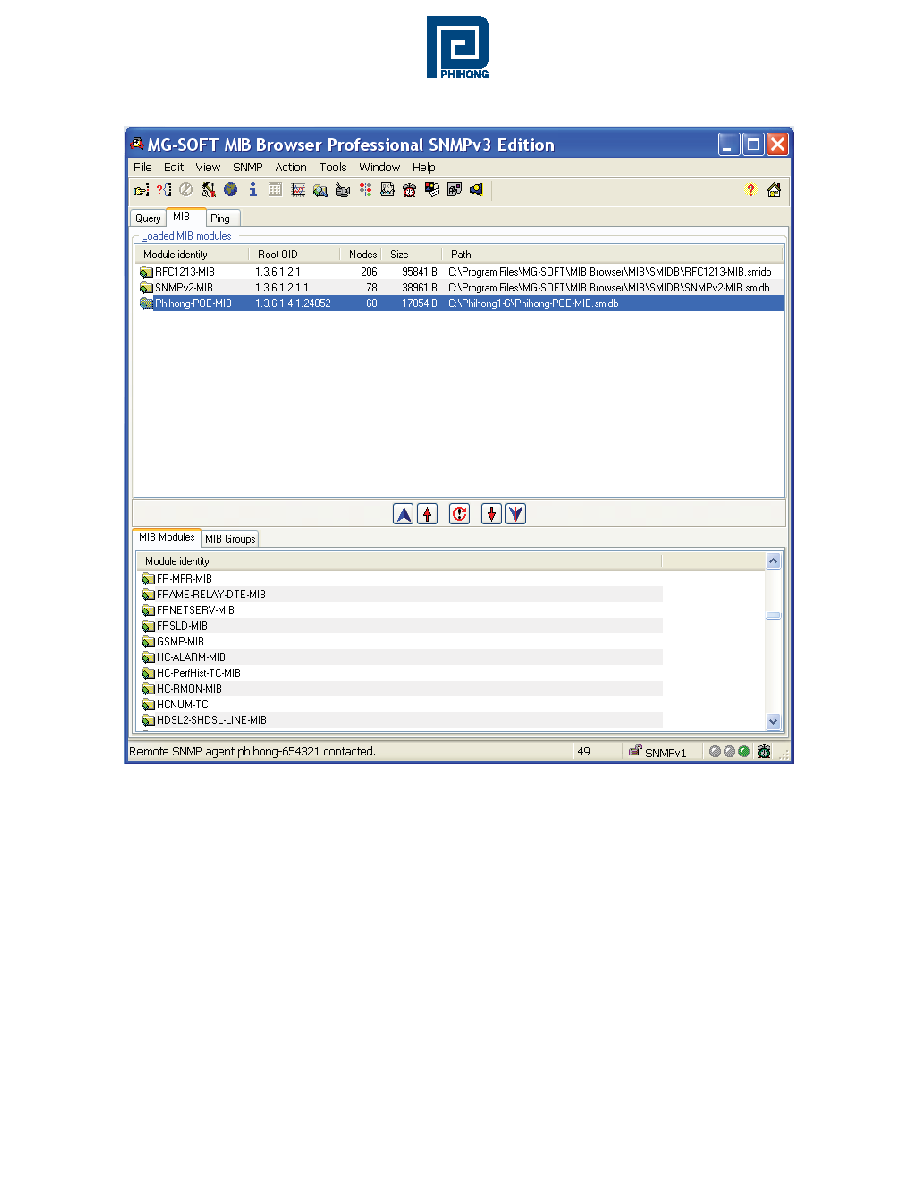Viewport: 918px width, 1188px height.
Task: Click the yellow help question mark icon
Action: tap(751, 189)
